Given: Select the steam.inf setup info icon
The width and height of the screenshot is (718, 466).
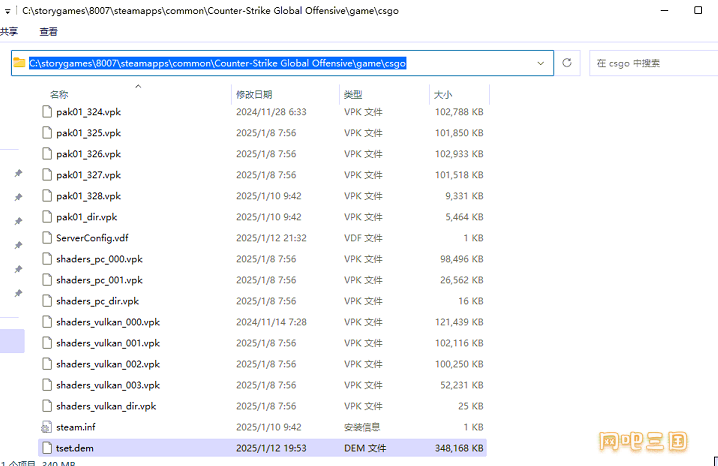Looking at the screenshot, I should coord(47,428).
